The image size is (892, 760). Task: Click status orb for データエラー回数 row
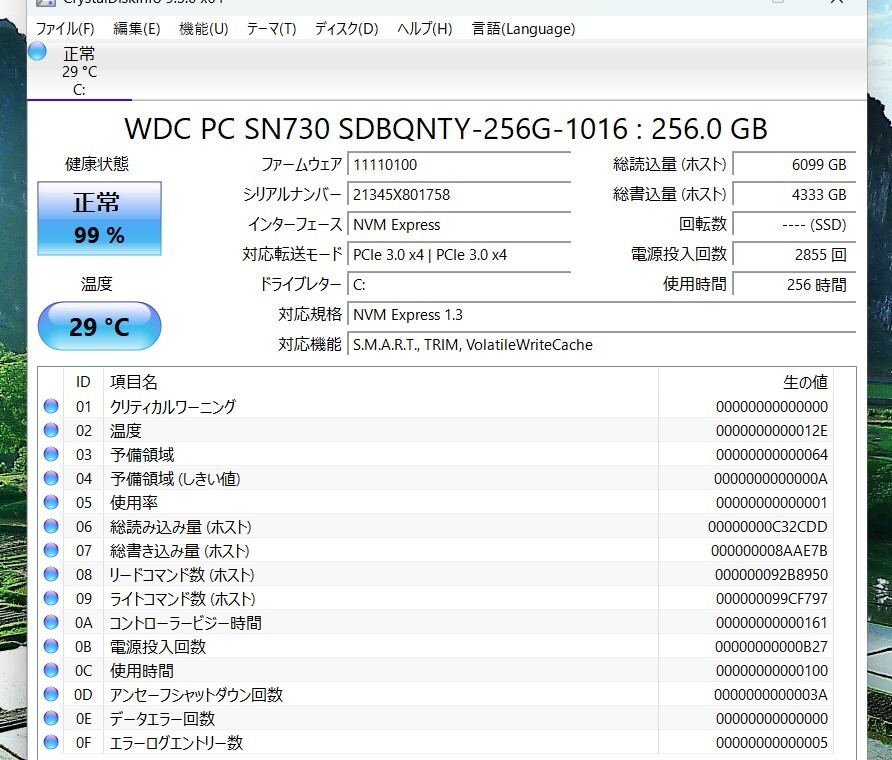point(51,718)
